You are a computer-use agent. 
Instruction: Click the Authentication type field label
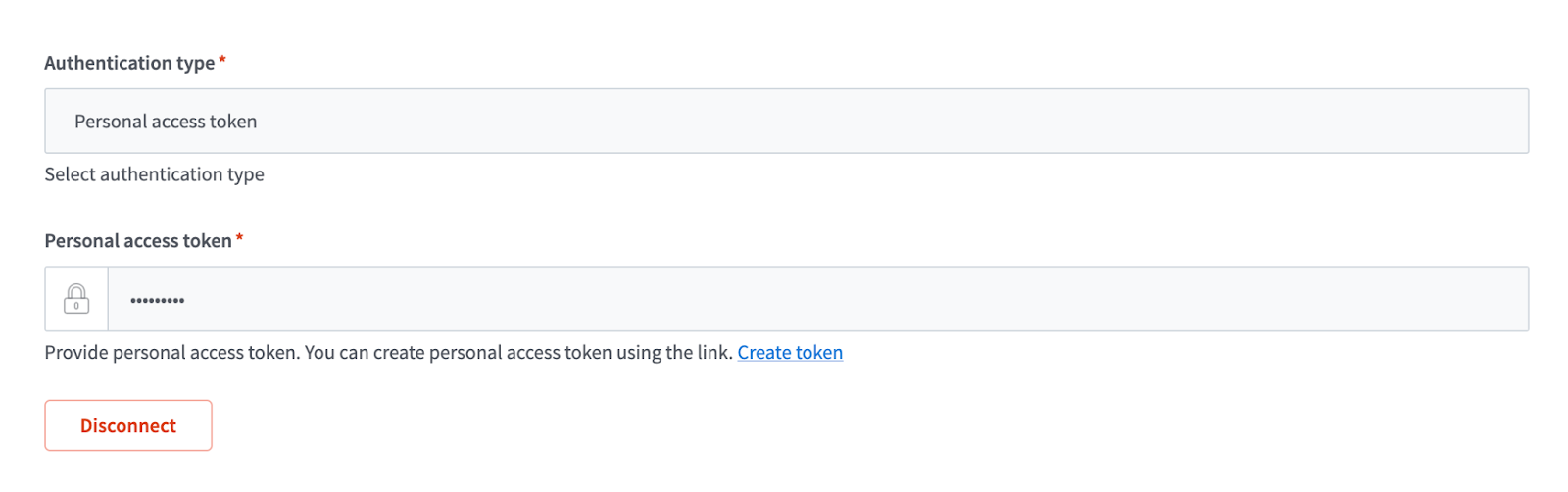129,63
